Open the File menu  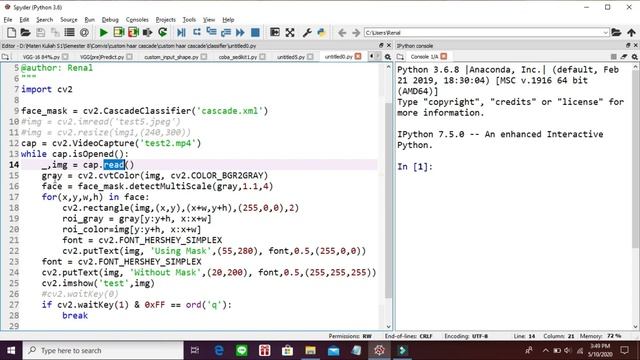(8, 20)
